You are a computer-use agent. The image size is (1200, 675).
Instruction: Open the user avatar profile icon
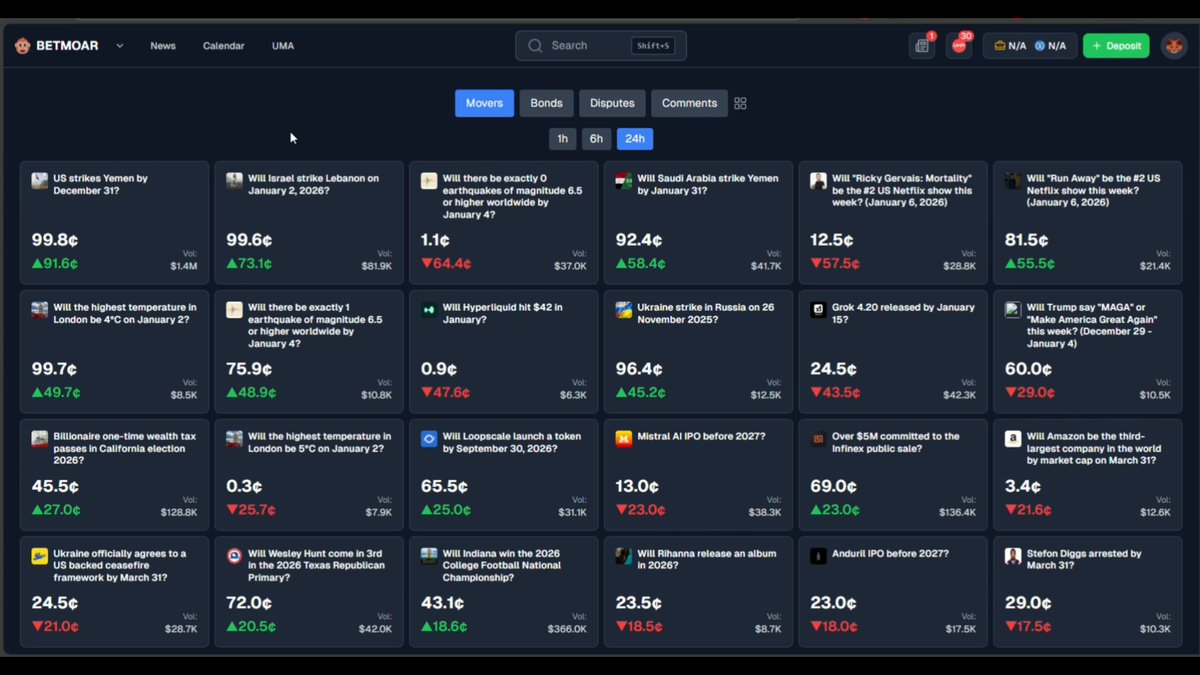point(1174,46)
